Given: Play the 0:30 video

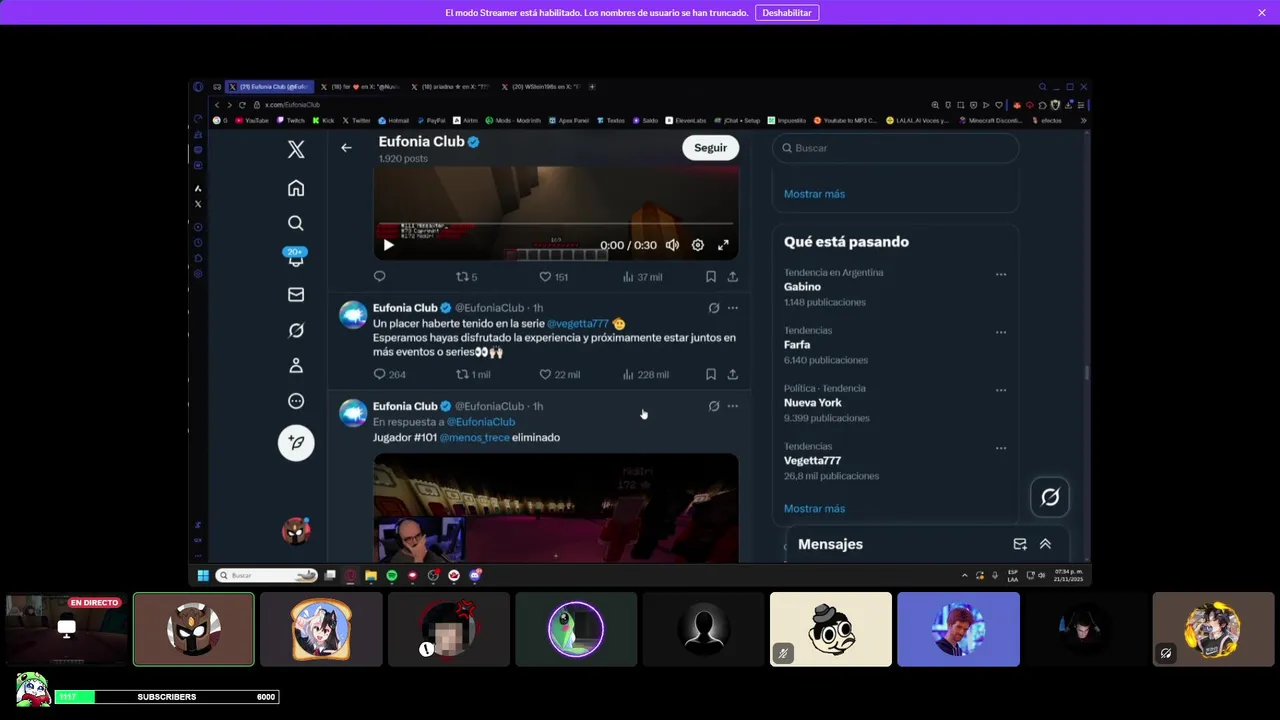Looking at the screenshot, I should (388, 245).
